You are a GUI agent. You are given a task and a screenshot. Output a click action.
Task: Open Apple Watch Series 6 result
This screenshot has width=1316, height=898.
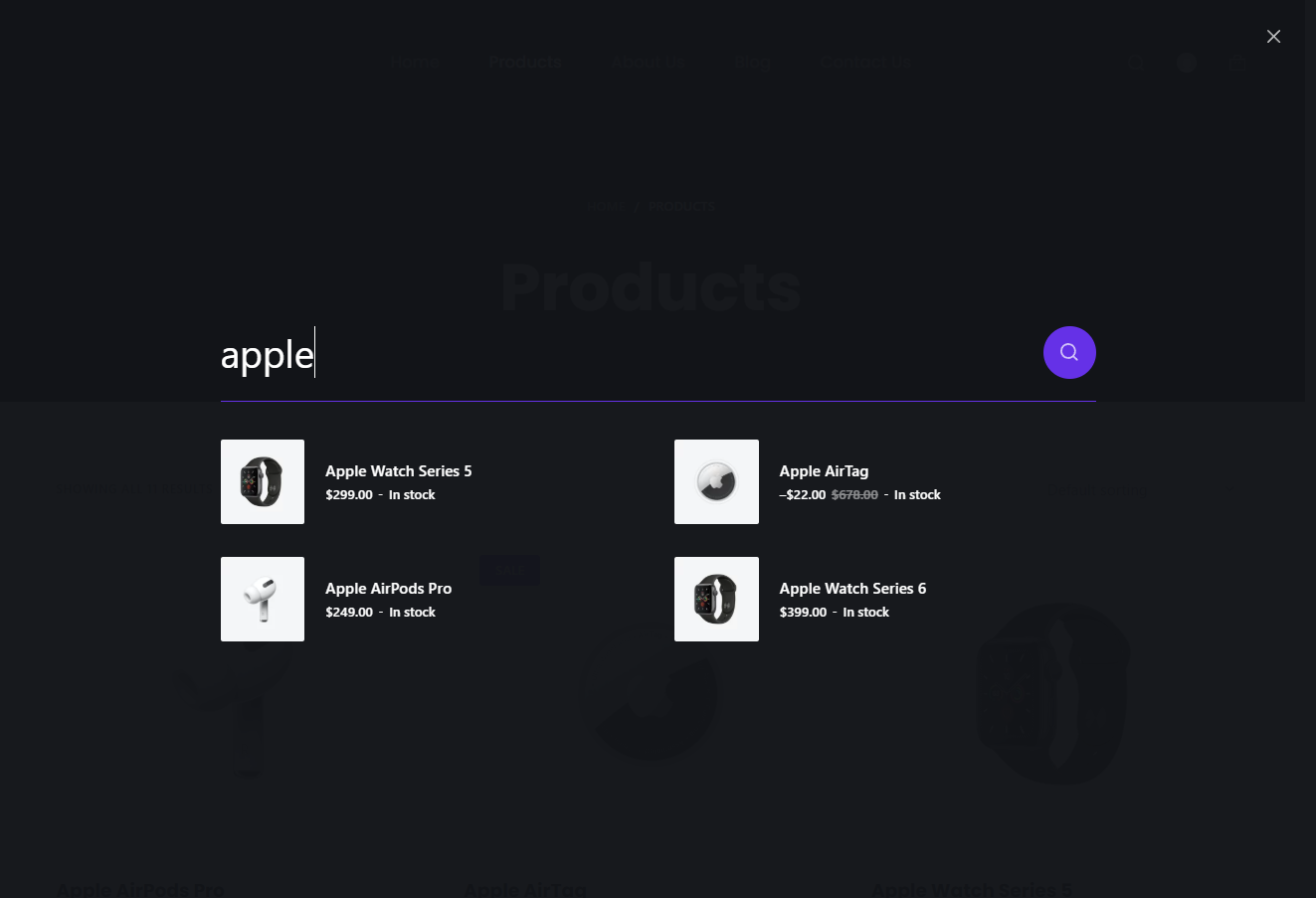tap(852, 589)
